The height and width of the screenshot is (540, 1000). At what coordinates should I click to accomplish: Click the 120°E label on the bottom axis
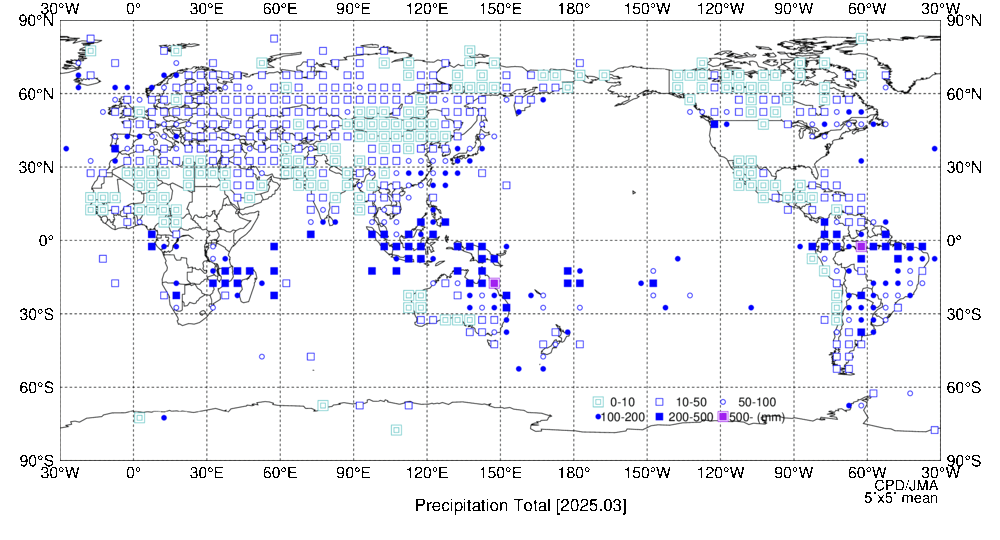[427, 473]
